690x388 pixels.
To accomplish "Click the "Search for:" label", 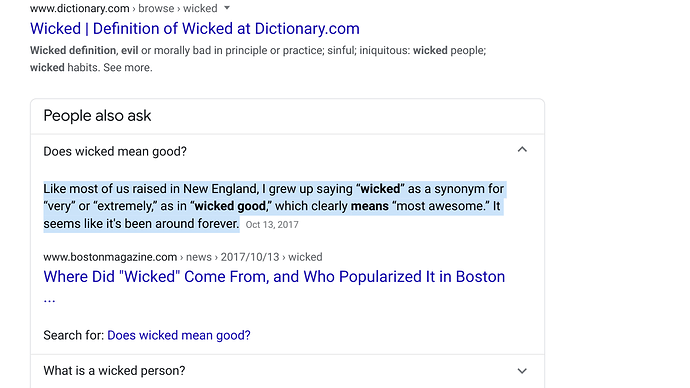I will click(x=73, y=335).
